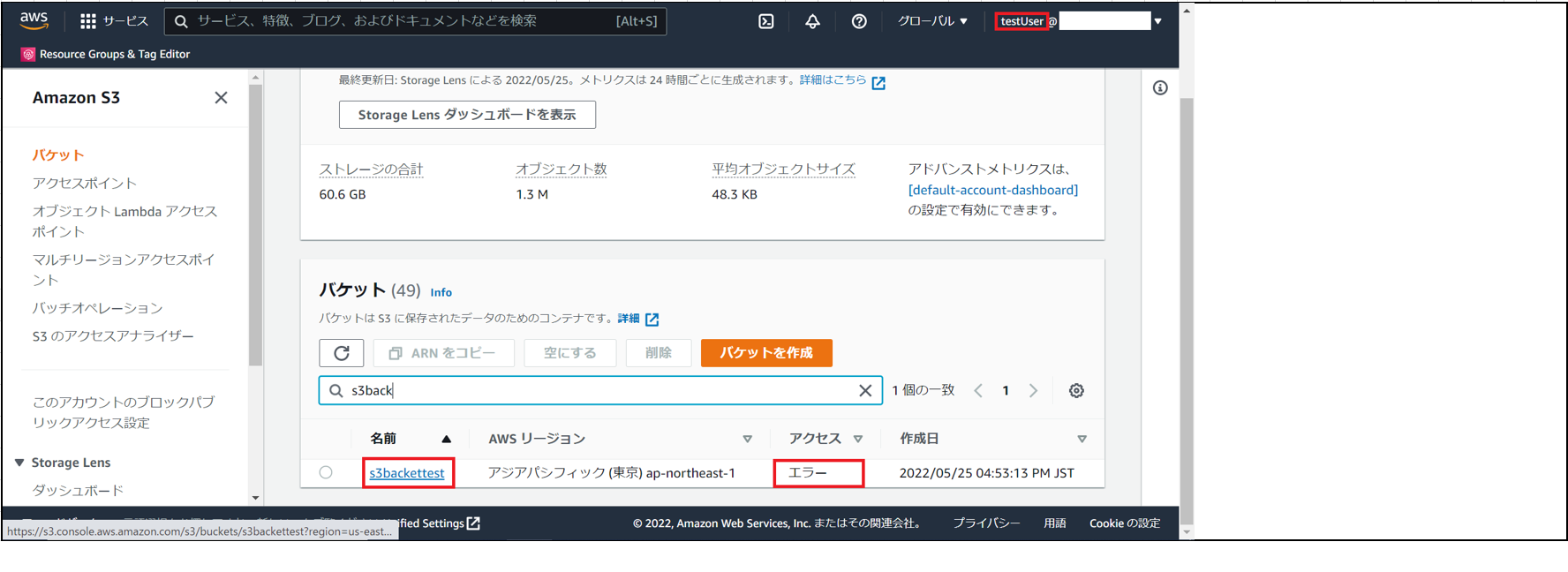Open アクセスポイント in the sidebar
The height and width of the screenshot is (572, 1568).
coord(85,184)
